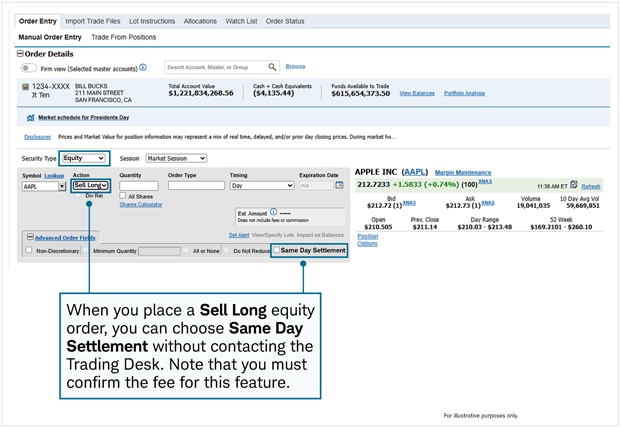Viewport: 620px width, 428px height.
Task: Open the Shares Calculator link
Action: [140, 204]
